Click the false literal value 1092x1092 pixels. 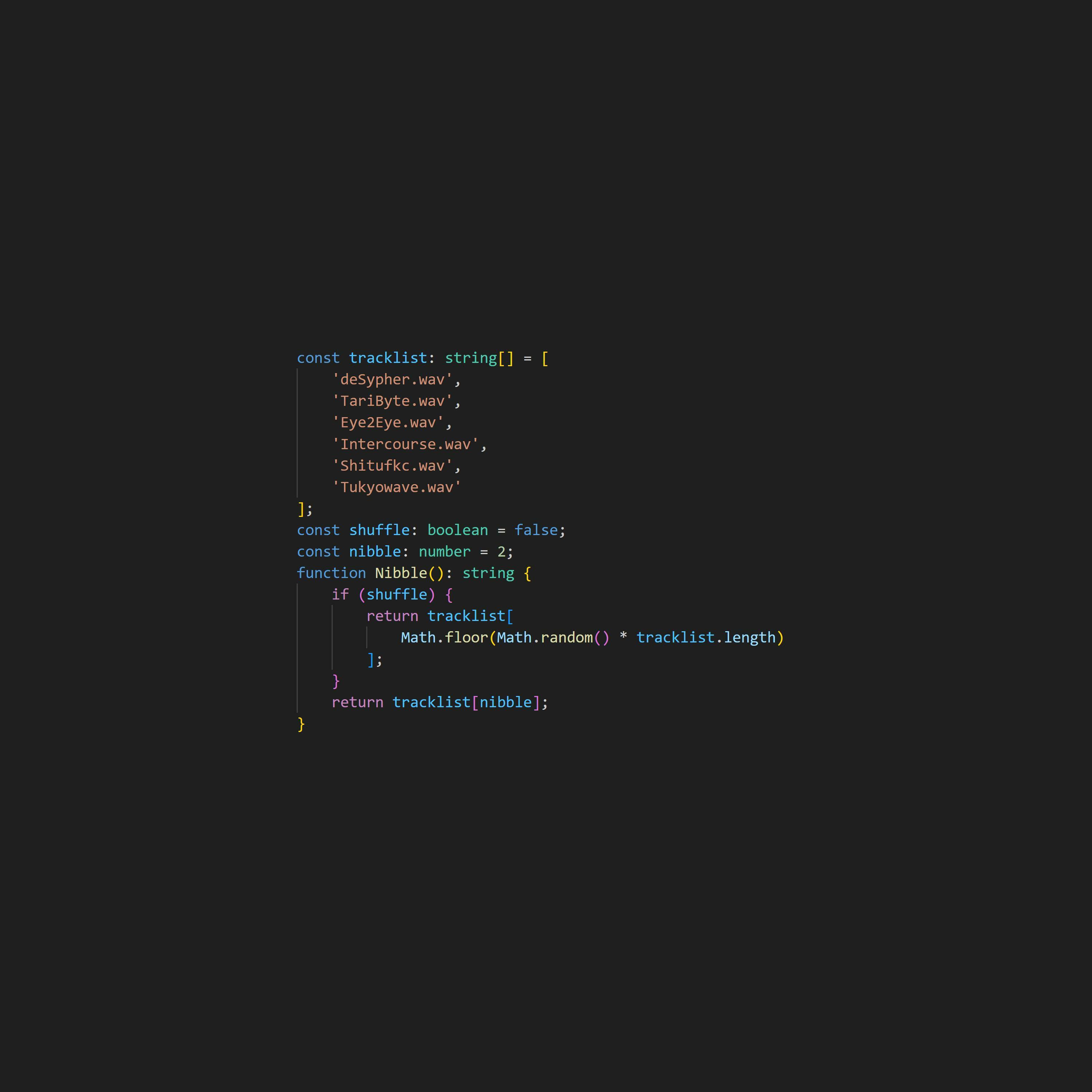click(536, 530)
